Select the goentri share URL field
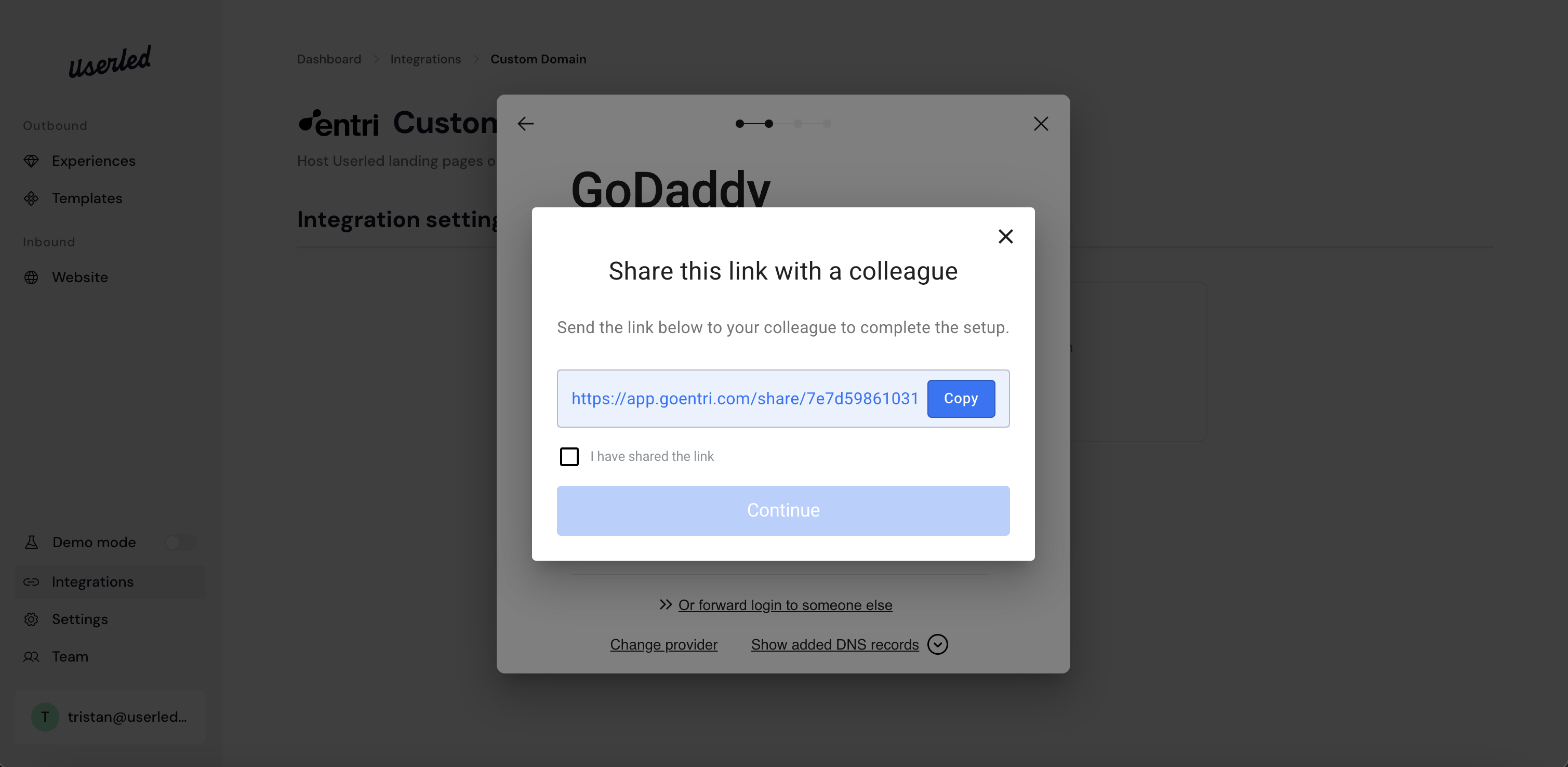Viewport: 1568px width, 767px height. pos(744,399)
